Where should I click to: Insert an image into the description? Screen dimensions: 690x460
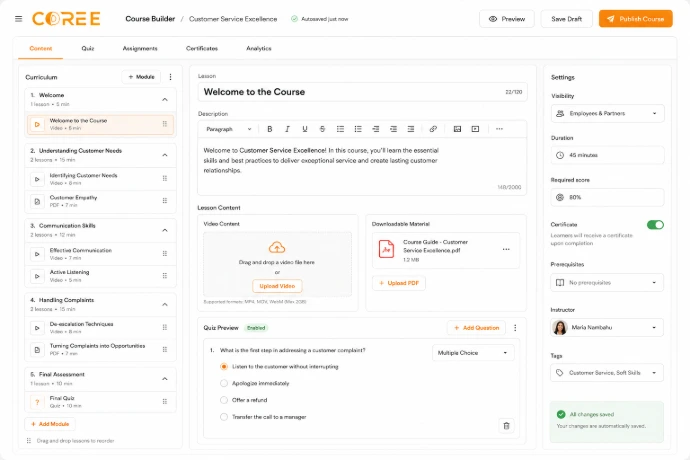click(457, 129)
